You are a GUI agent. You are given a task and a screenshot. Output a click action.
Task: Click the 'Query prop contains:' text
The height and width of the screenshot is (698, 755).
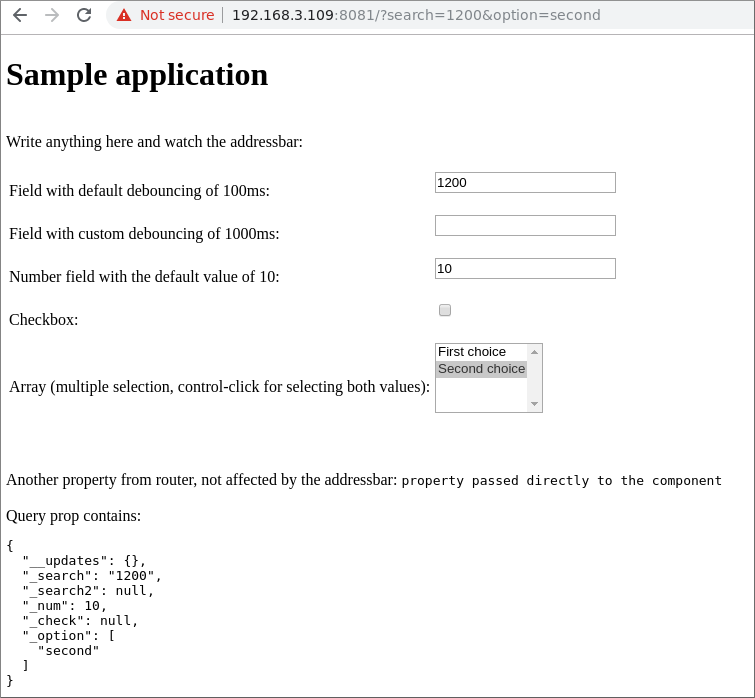[74, 516]
